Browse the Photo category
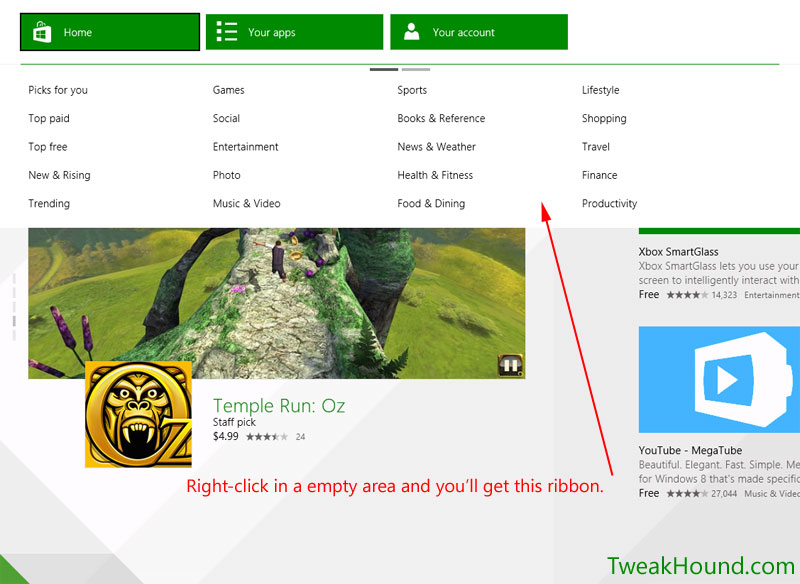Screen dimensions: 800x584 pyautogui.click(x=227, y=175)
